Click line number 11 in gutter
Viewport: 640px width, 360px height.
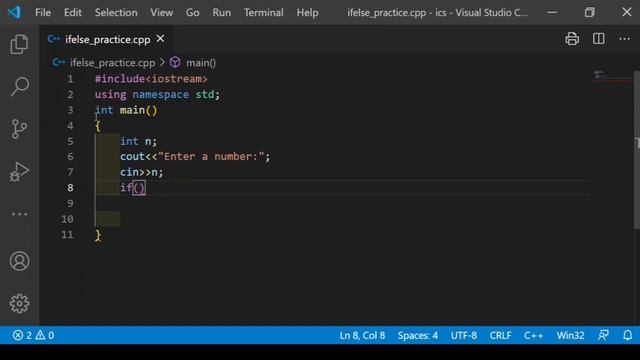[67, 235]
